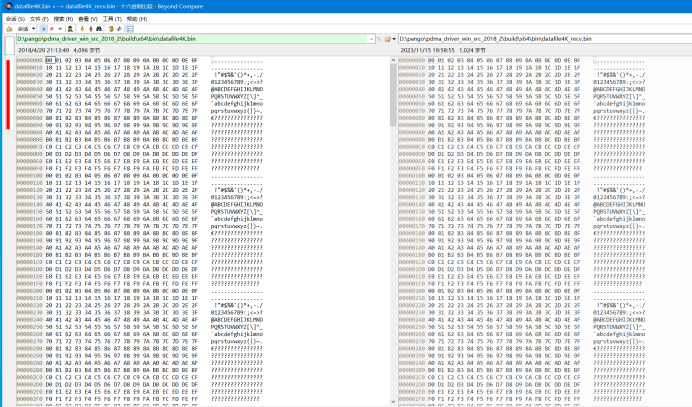
Task: Click the red thumbnail overview strip
Action: click(8, 95)
